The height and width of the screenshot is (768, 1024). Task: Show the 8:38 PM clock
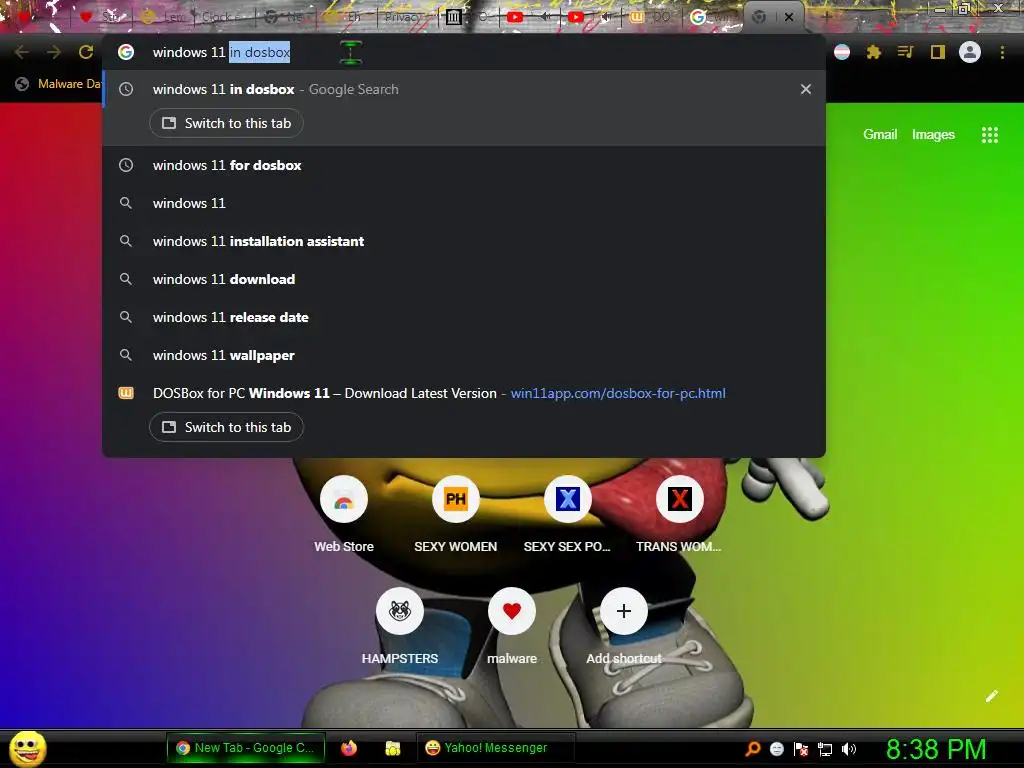click(x=936, y=749)
